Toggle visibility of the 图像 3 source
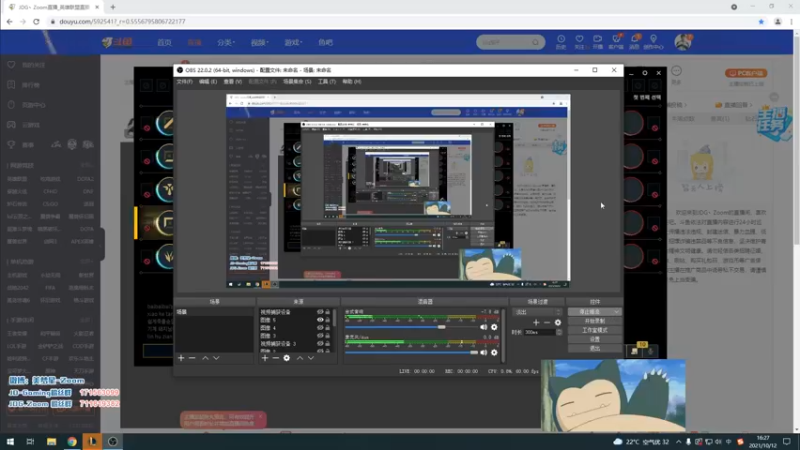The width and height of the screenshot is (800, 450). coord(320,336)
